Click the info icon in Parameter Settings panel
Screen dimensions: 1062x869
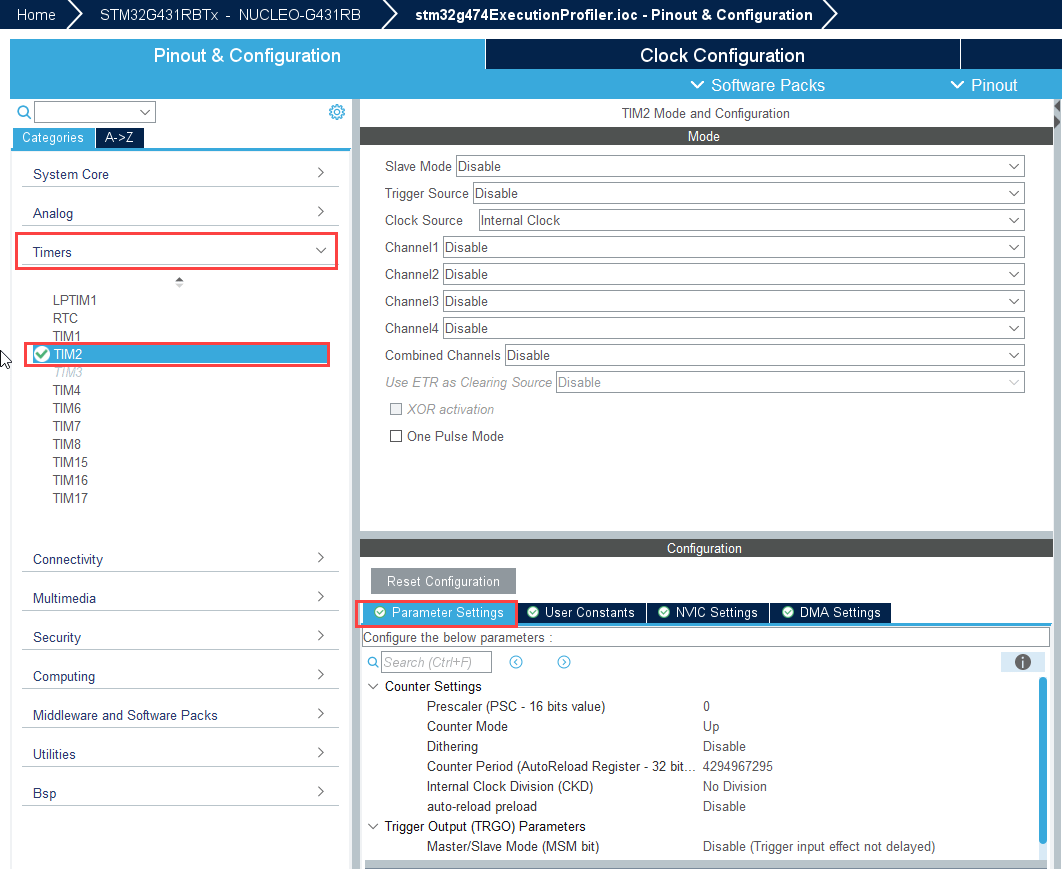pos(1022,662)
